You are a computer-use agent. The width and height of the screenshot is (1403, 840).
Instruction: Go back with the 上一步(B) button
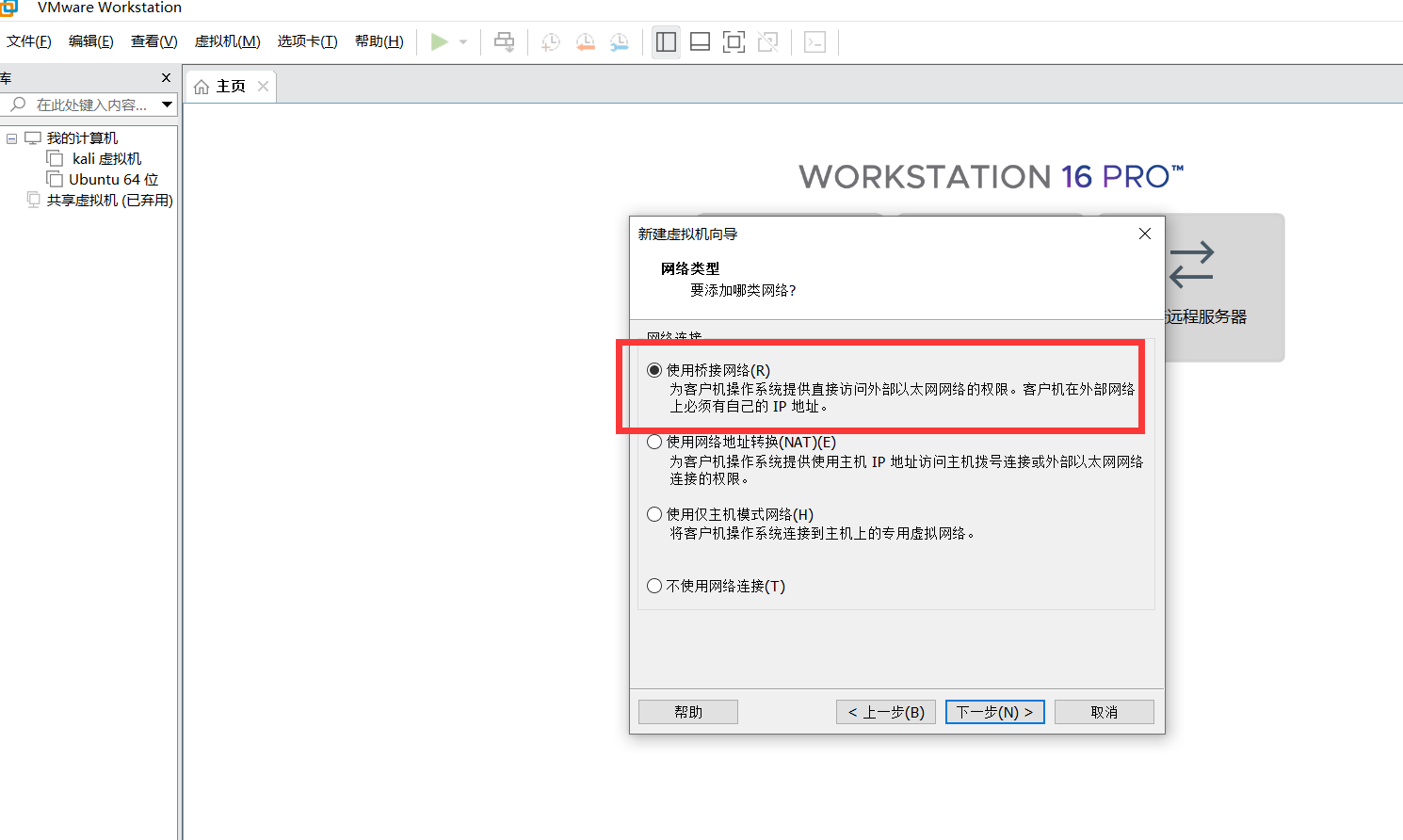coord(886,712)
